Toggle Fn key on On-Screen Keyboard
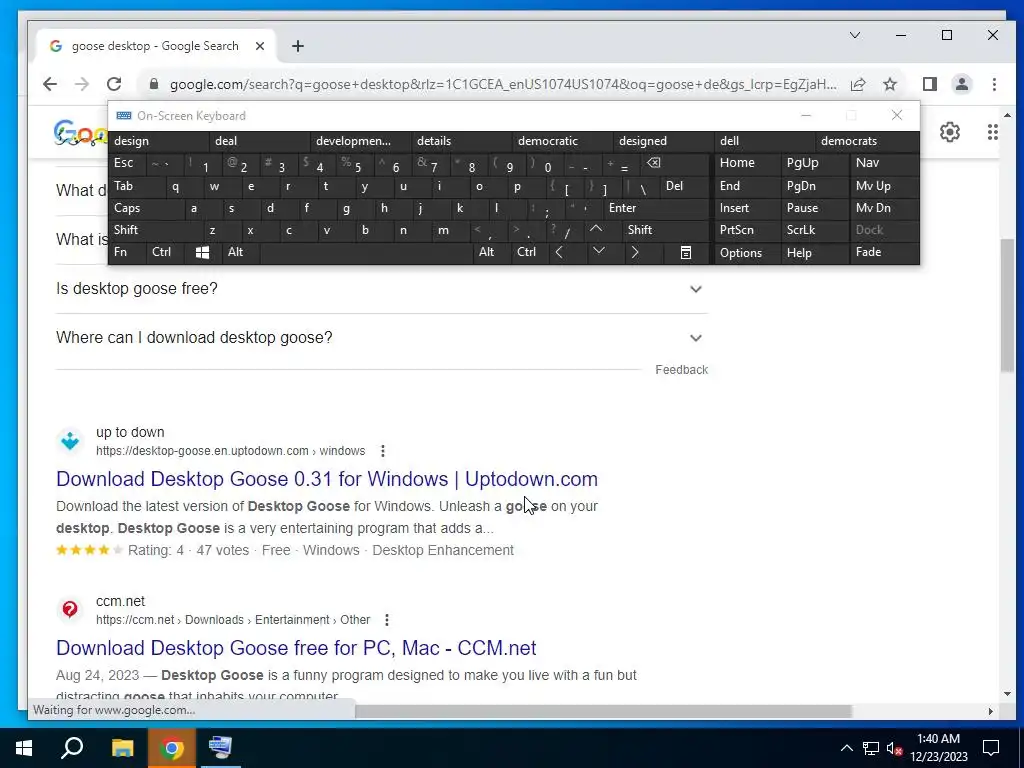 point(127,252)
